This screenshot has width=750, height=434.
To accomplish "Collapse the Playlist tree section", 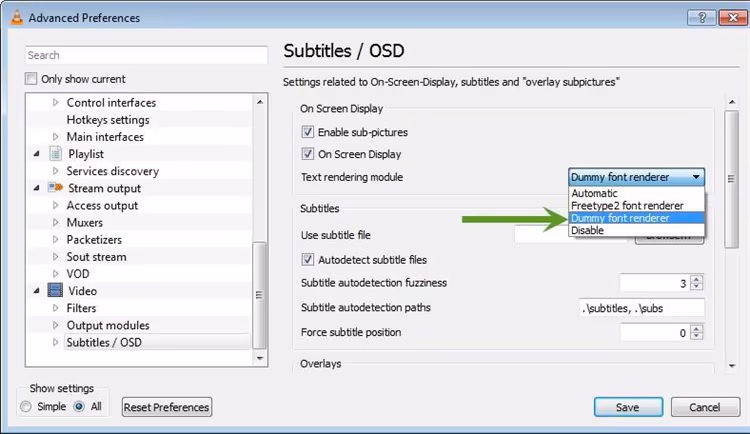I will click(36, 154).
